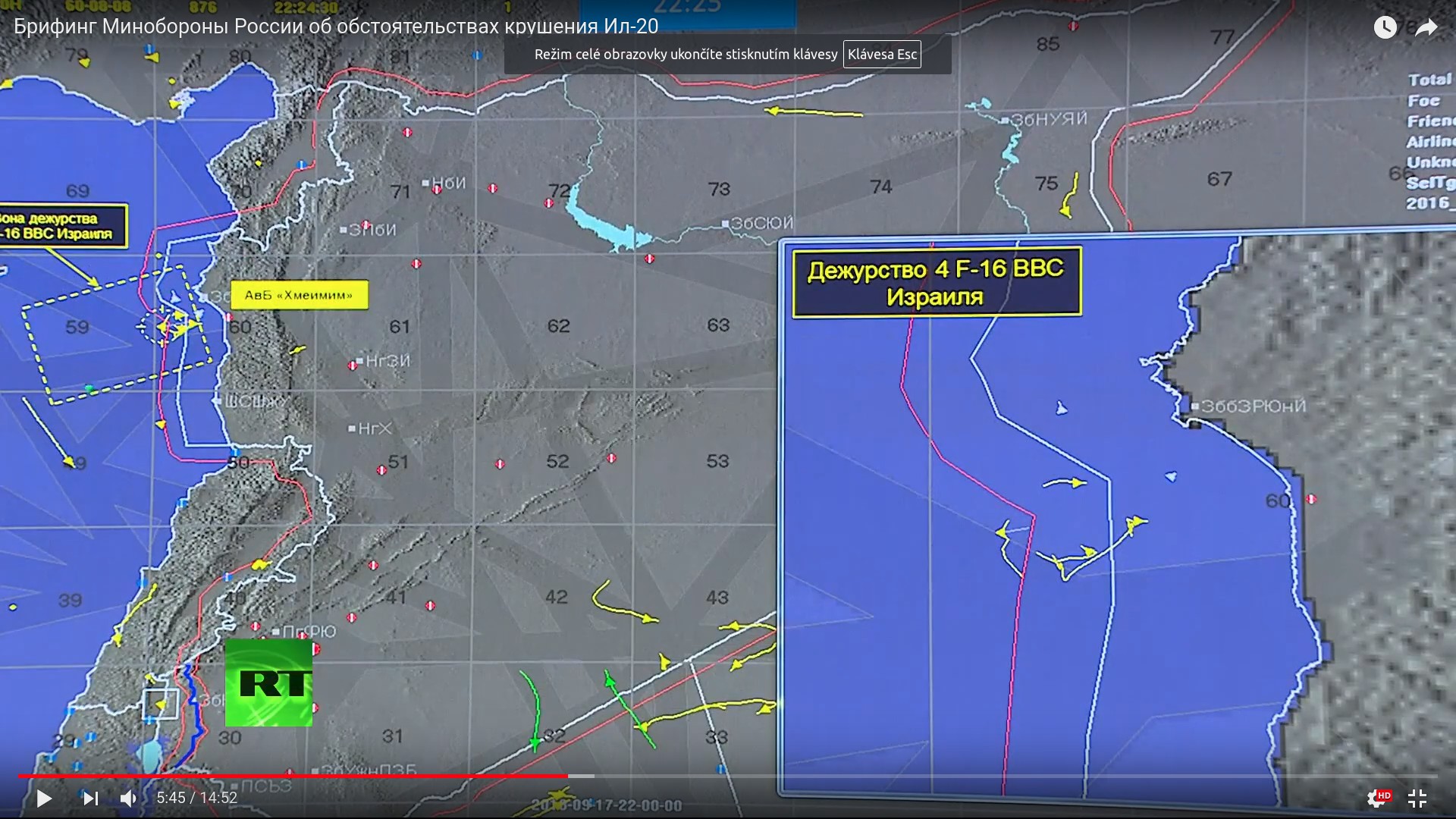Screen dimensions: 1456x819
Task: Open the video title link
Action: [x=336, y=26]
